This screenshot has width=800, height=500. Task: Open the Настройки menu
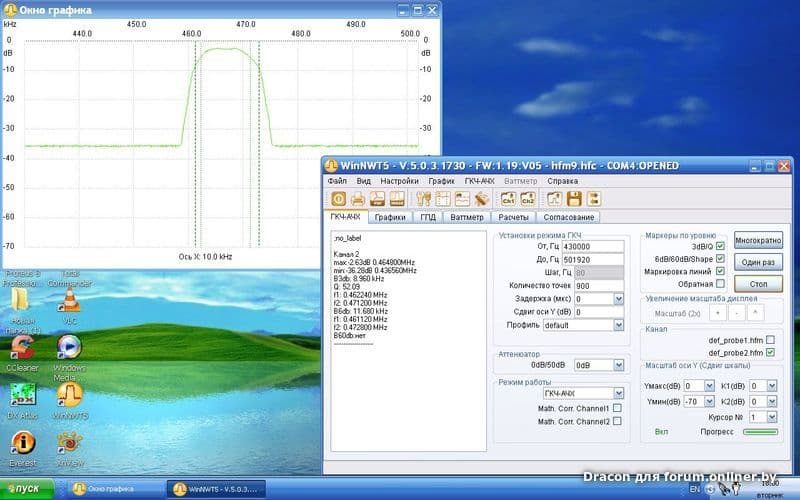[400, 181]
